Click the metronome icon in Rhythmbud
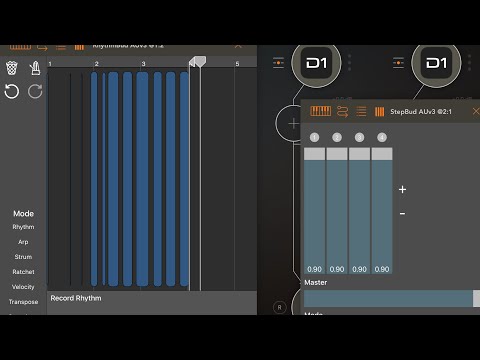 (35, 68)
